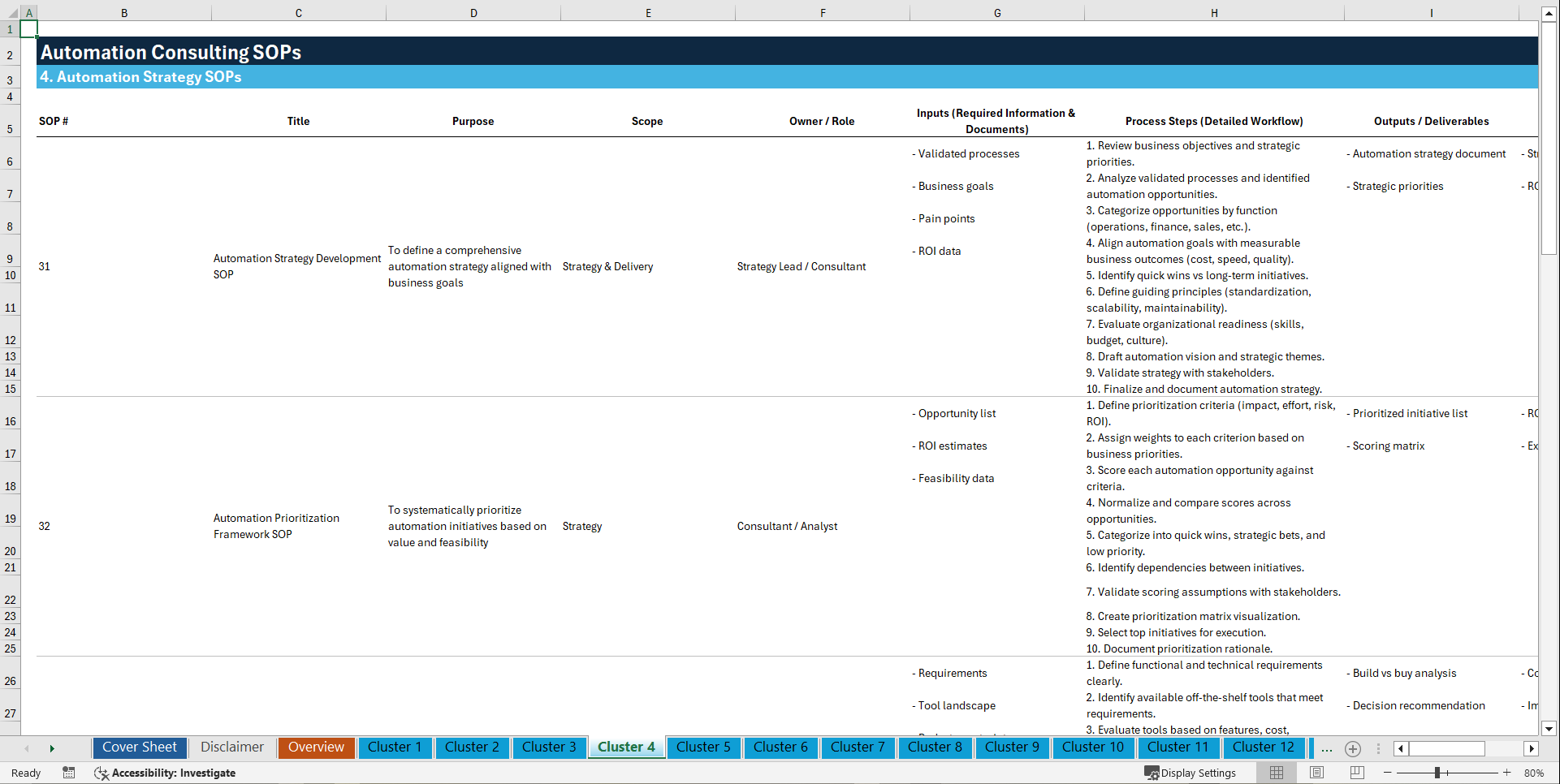
Task: Click Ready in the status bar
Action: pos(25,773)
